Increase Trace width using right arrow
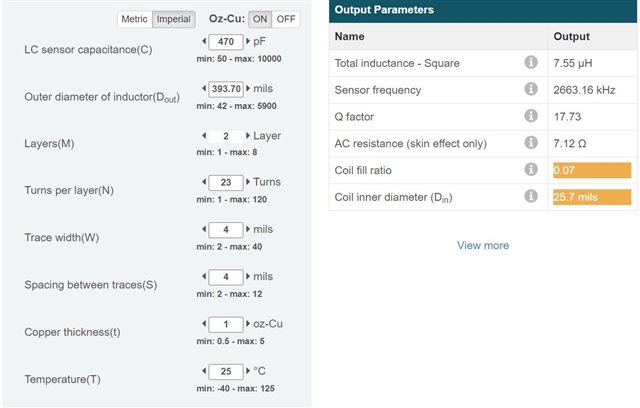The width and height of the screenshot is (640, 408). click(x=248, y=229)
